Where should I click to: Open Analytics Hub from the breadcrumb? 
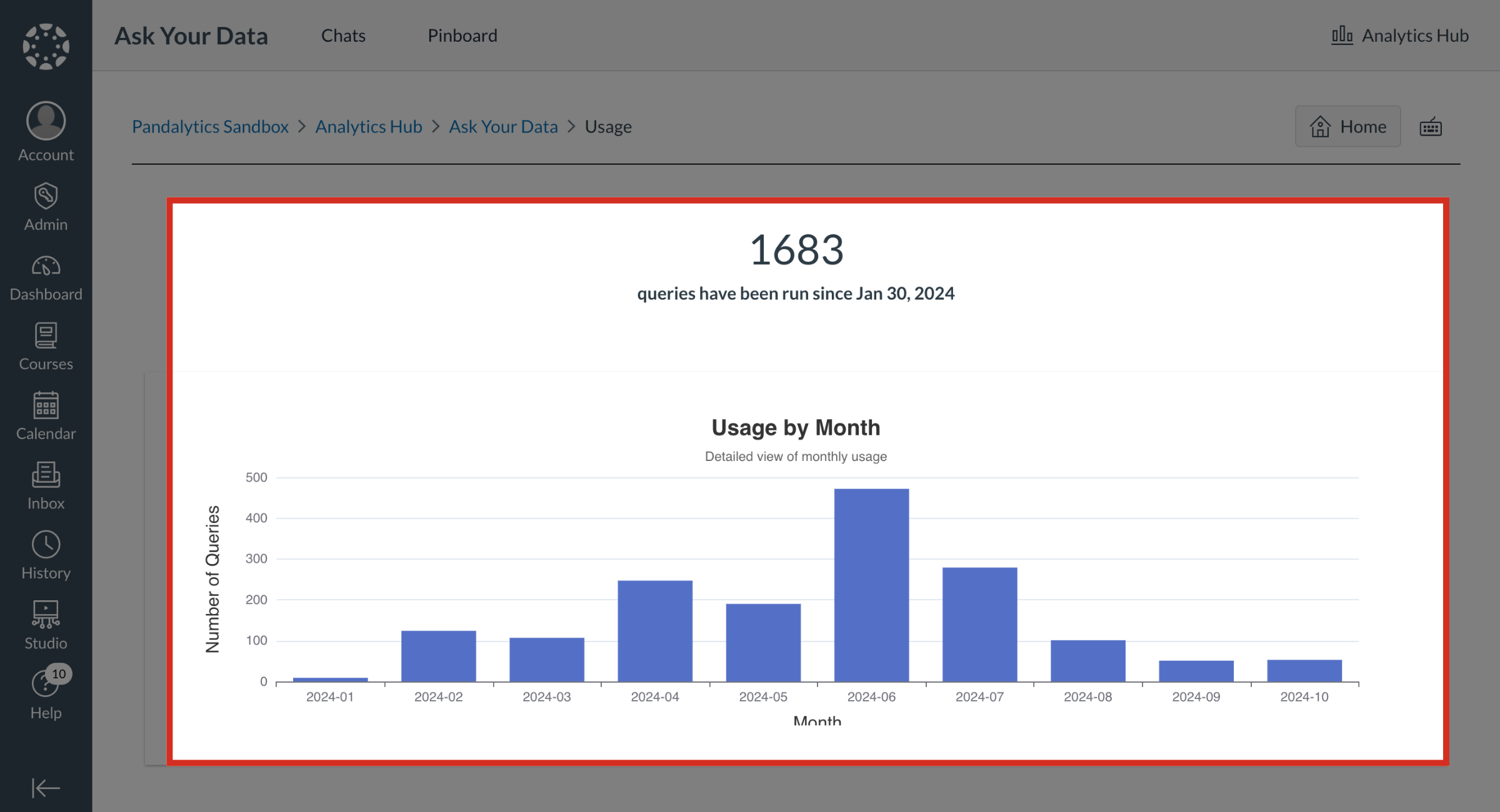click(x=369, y=126)
